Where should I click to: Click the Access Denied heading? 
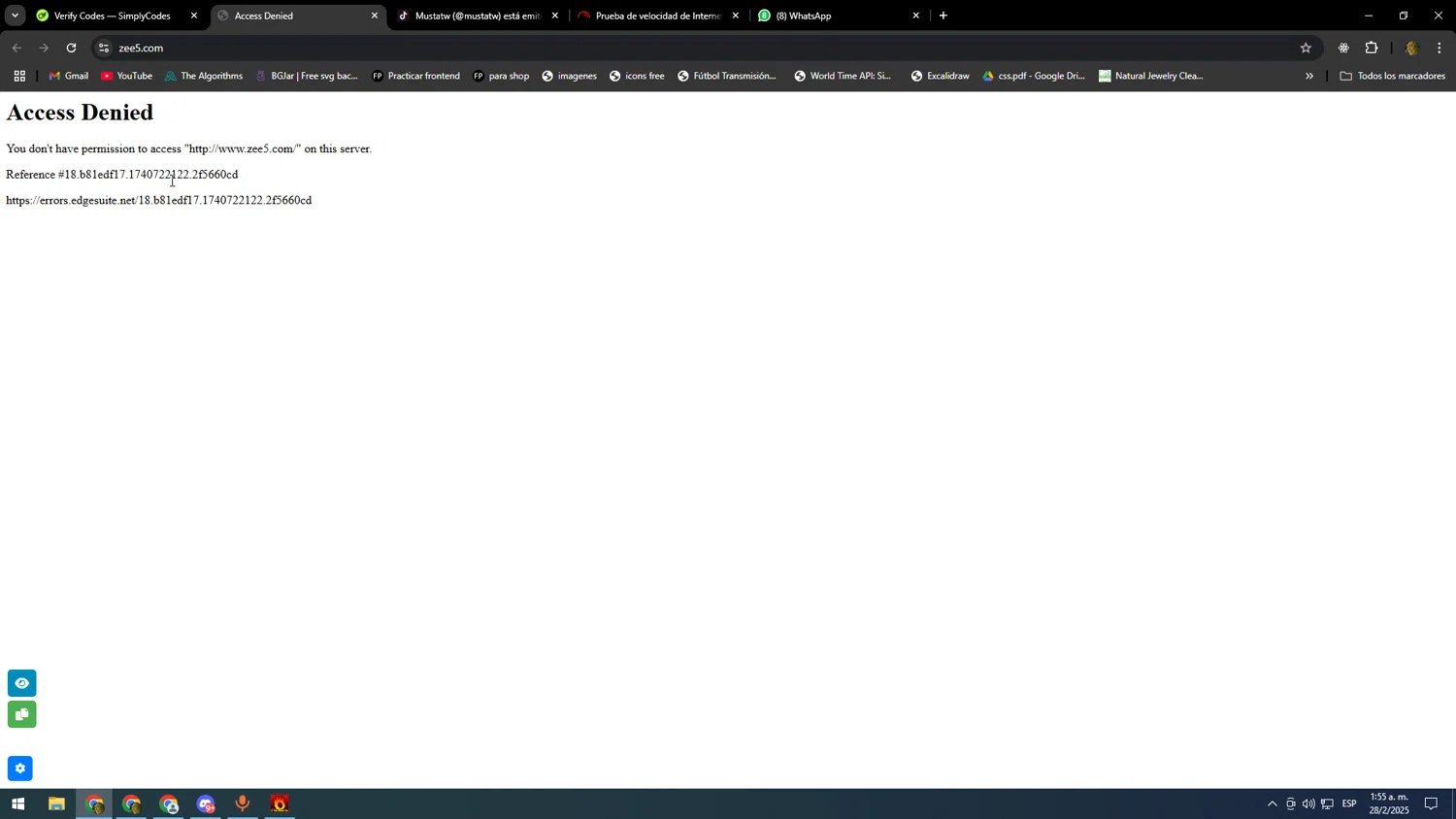(80, 113)
